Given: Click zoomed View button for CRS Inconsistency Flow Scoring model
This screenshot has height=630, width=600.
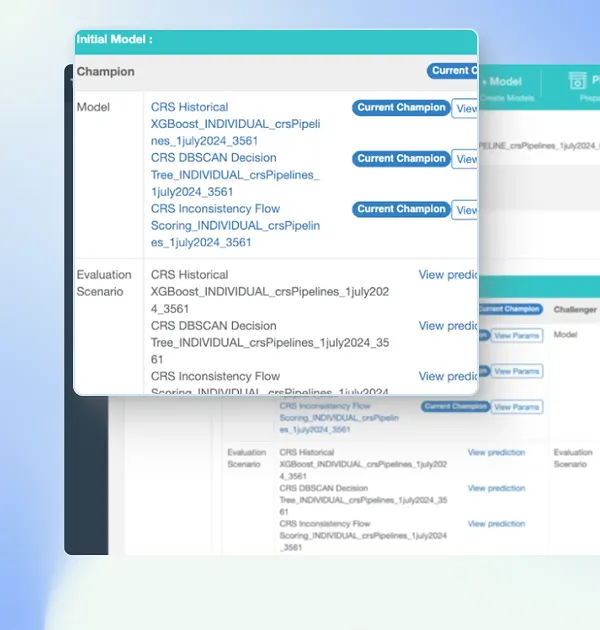Looking at the screenshot, I should click(465, 210).
